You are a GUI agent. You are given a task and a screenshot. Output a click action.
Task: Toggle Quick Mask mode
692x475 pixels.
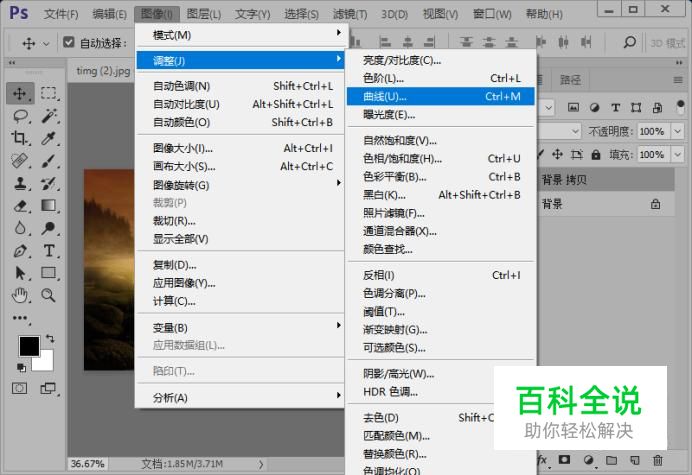[x=19, y=388]
